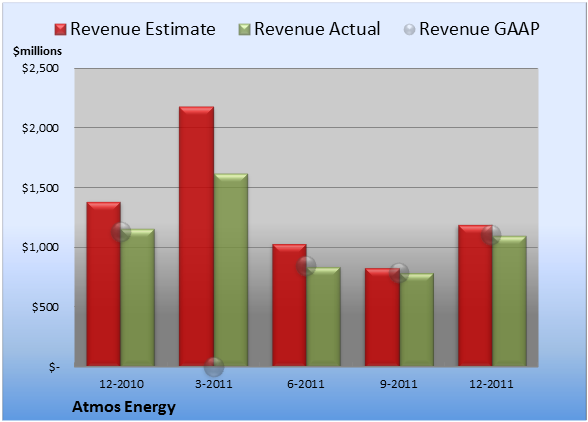Click the red Revenue Estimate legend swatch
Viewport: 588px width, 422px height.
click(x=60, y=29)
